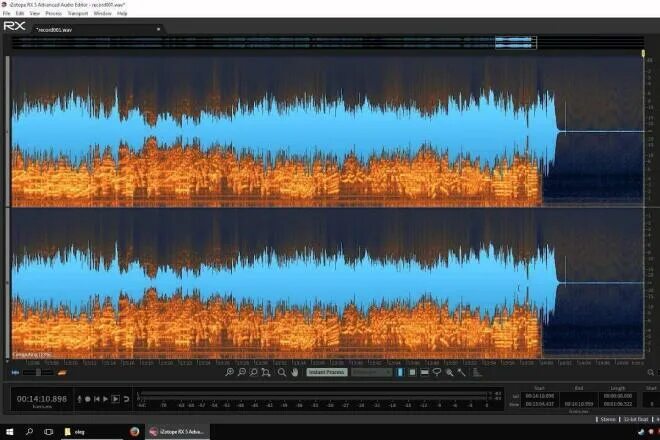Image resolution: width=660 pixels, height=440 pixels.
Task: Click the magnifier icon at toolbar's right end
Action: tap(651, 372)
